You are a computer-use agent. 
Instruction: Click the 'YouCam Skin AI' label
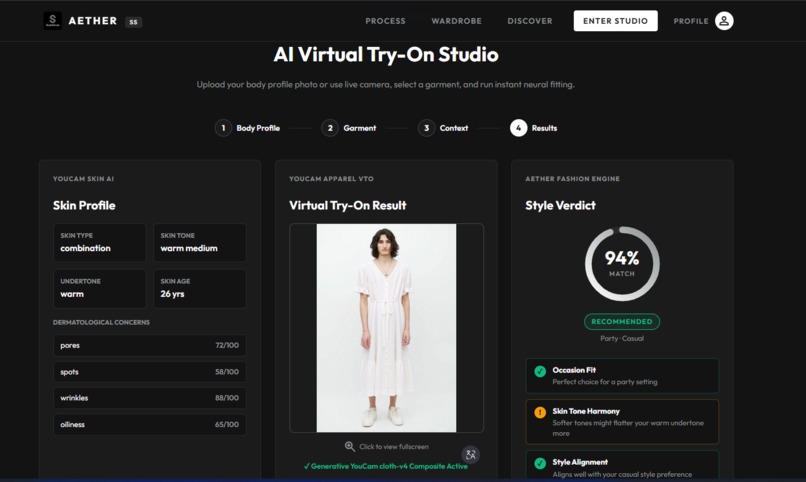pyautogui.click(x=83, y=179)
